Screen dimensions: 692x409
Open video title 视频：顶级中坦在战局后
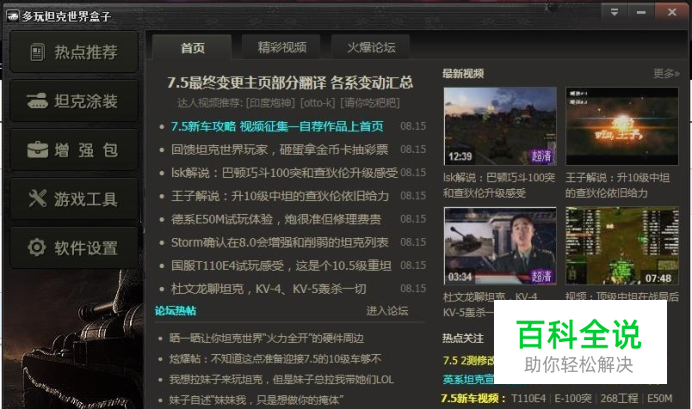(622, 296)
